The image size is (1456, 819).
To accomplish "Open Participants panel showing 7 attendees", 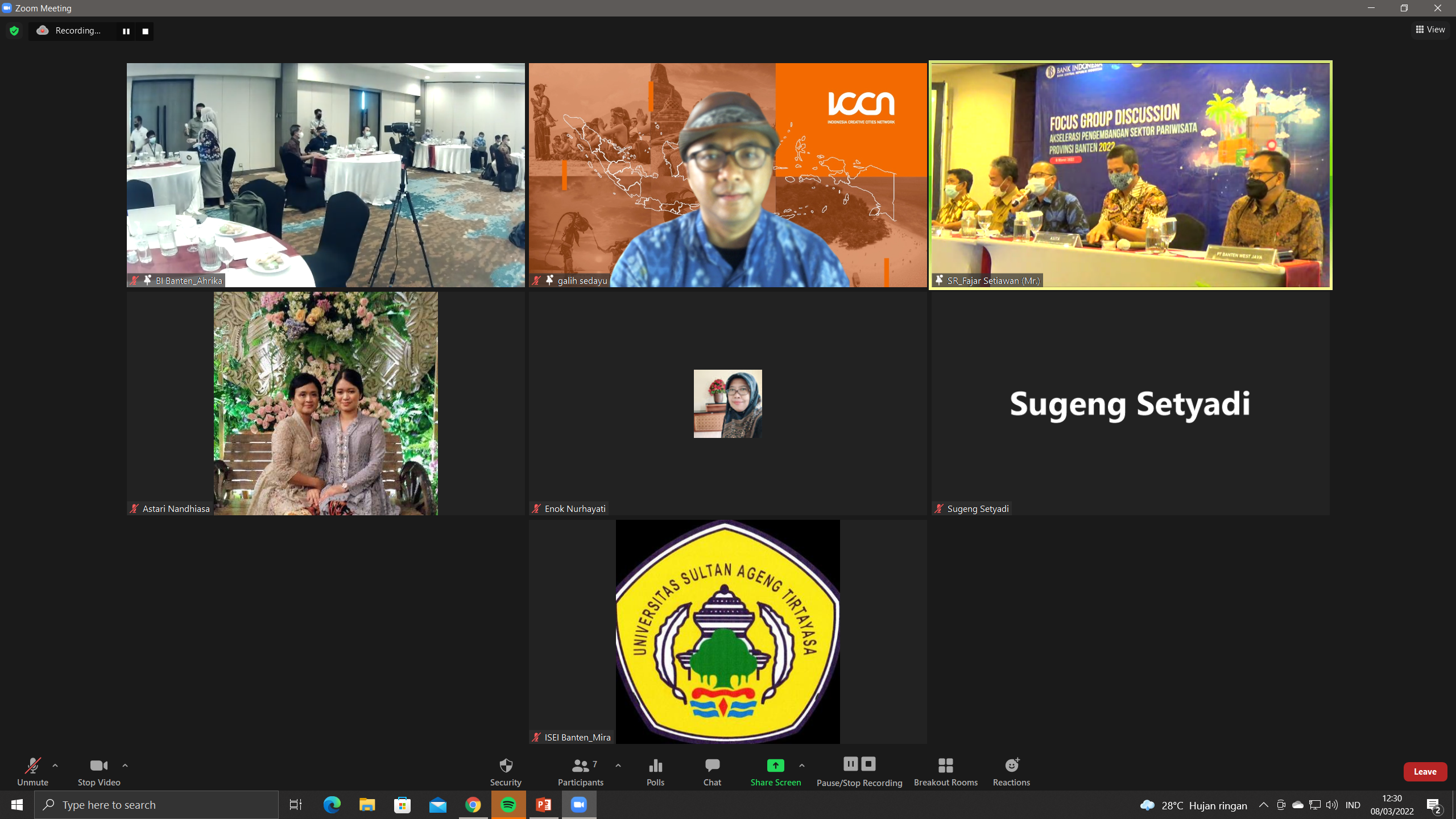I will (x=580, y=771).
